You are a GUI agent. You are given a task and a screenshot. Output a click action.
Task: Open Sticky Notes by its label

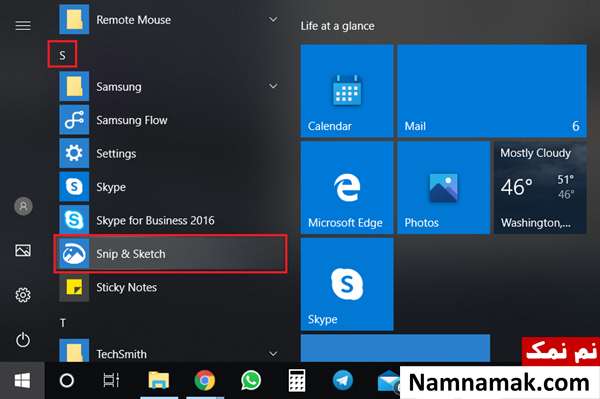[127, 287]
